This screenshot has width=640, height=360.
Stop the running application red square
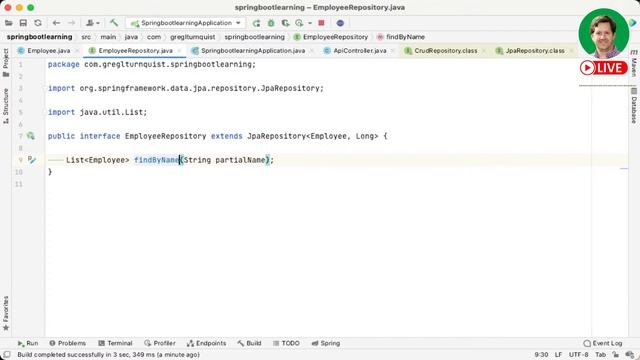pos(321,23)
